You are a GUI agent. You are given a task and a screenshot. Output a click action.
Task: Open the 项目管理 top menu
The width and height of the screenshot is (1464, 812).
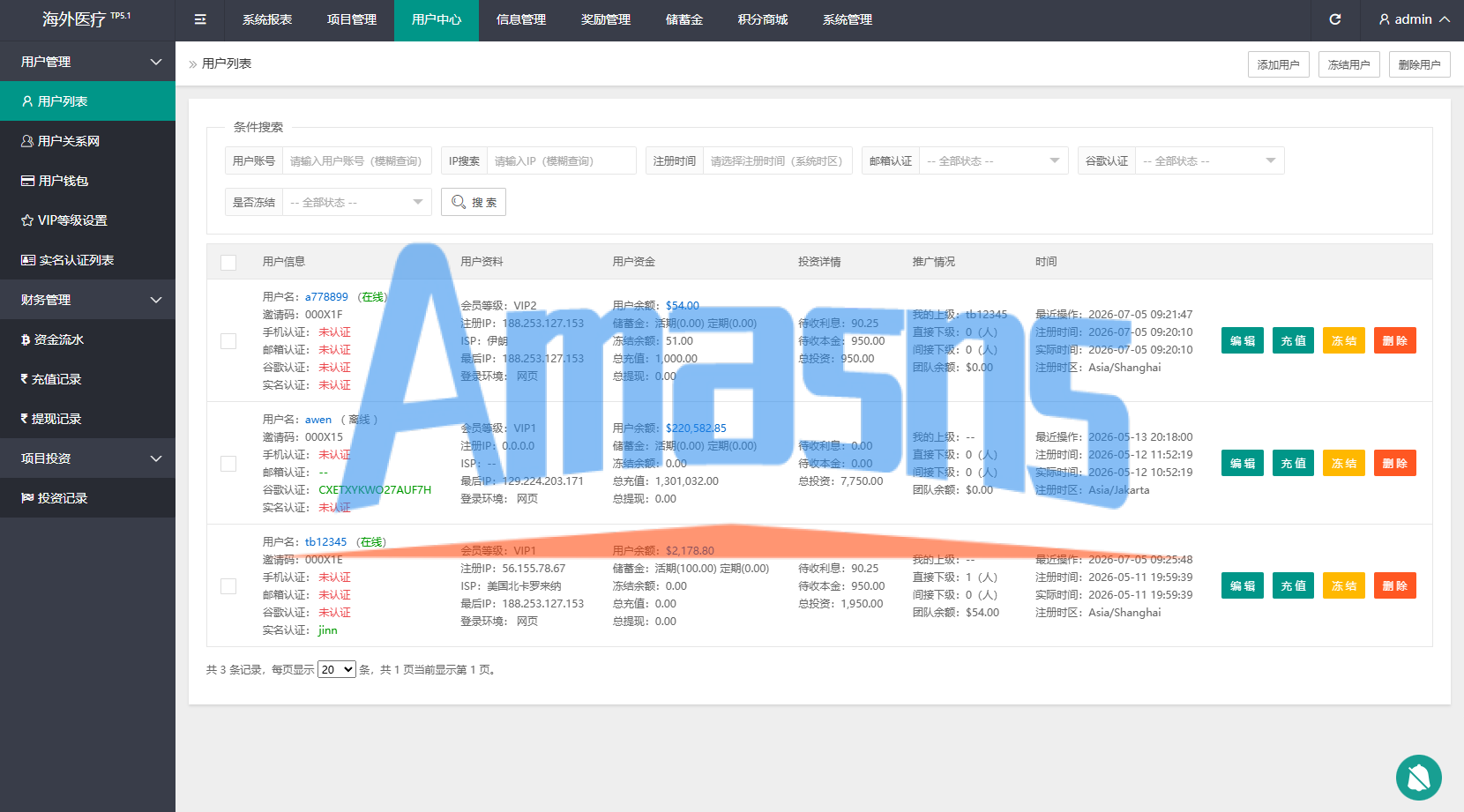352,19
